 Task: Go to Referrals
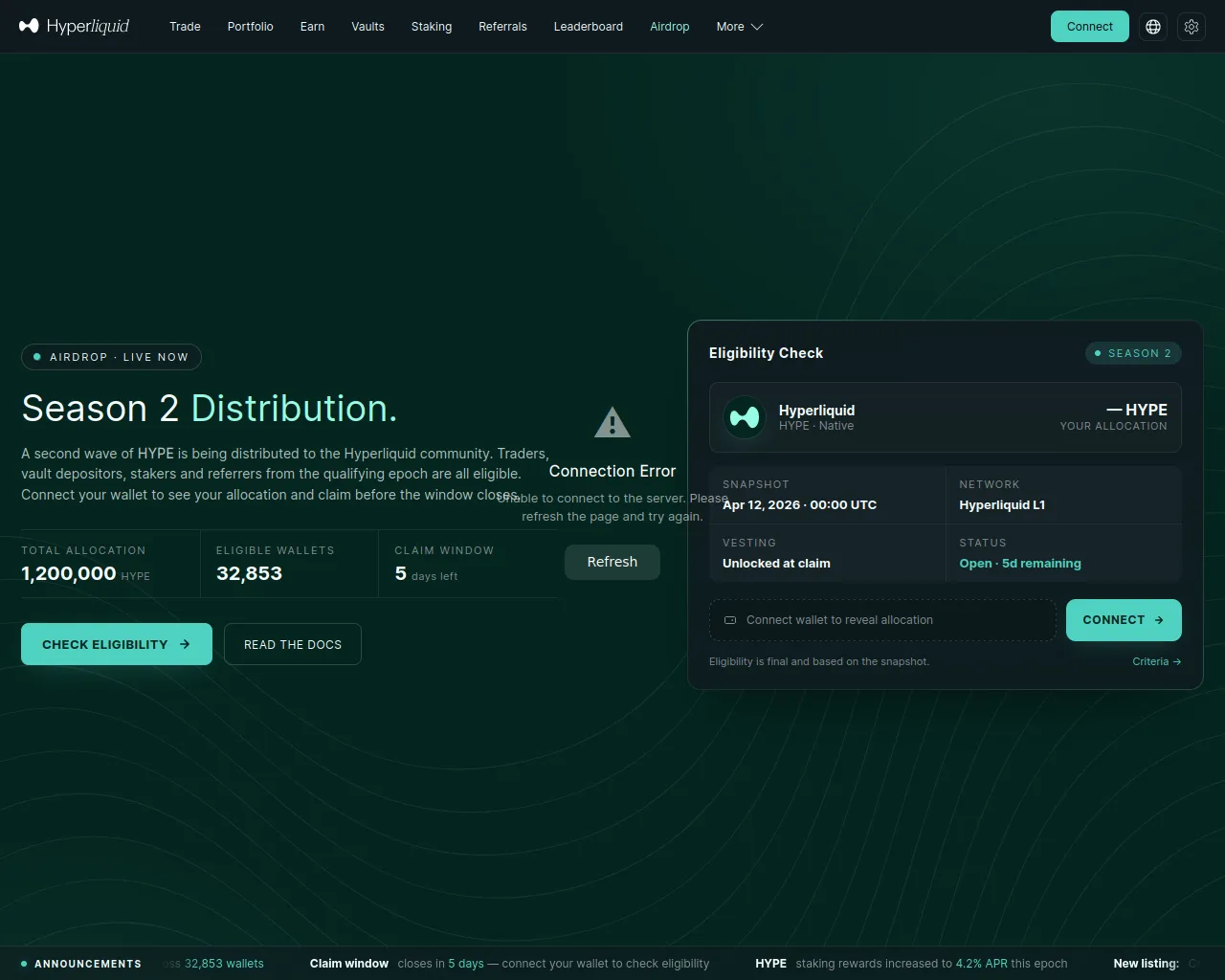(502, 27)
